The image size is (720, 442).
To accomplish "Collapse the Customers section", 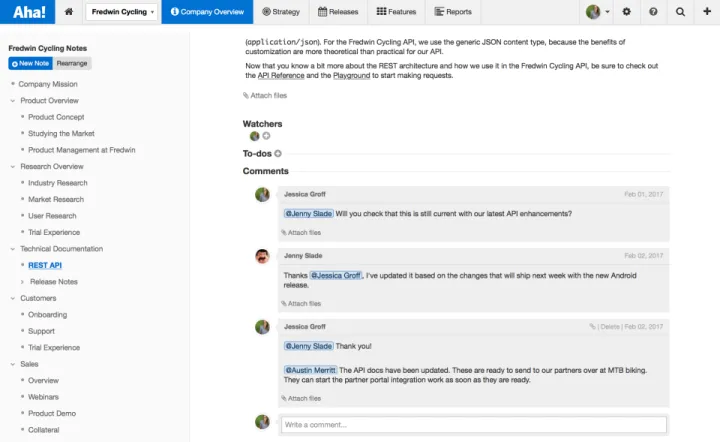I will 13,298.
